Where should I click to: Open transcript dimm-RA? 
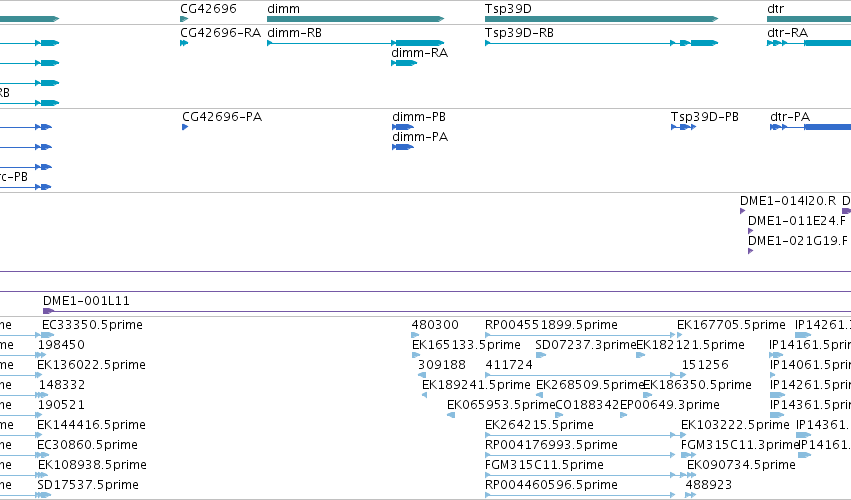coord(420,53)
